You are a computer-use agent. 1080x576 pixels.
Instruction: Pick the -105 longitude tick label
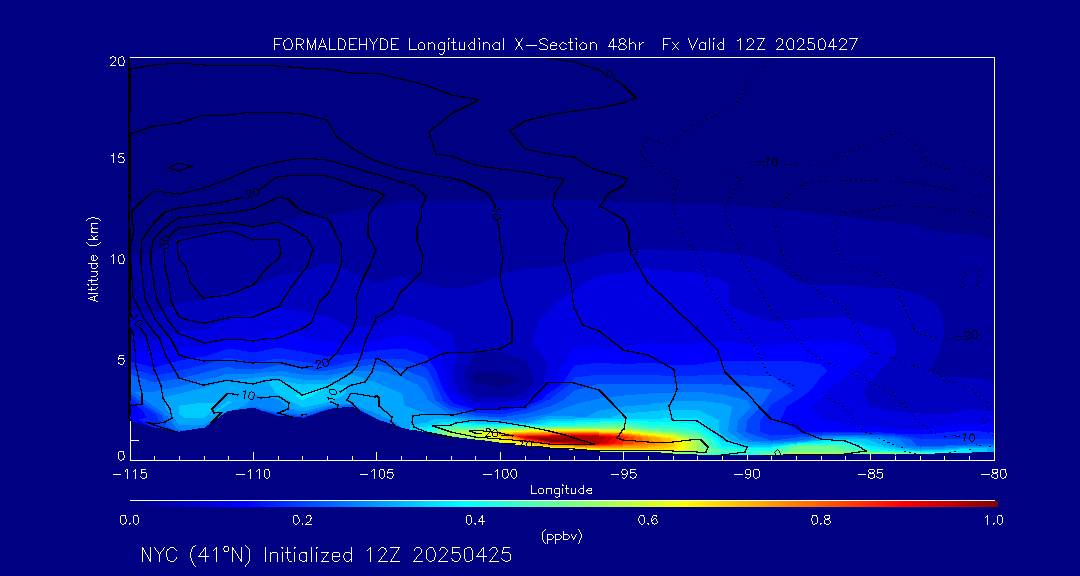point(377,475)
